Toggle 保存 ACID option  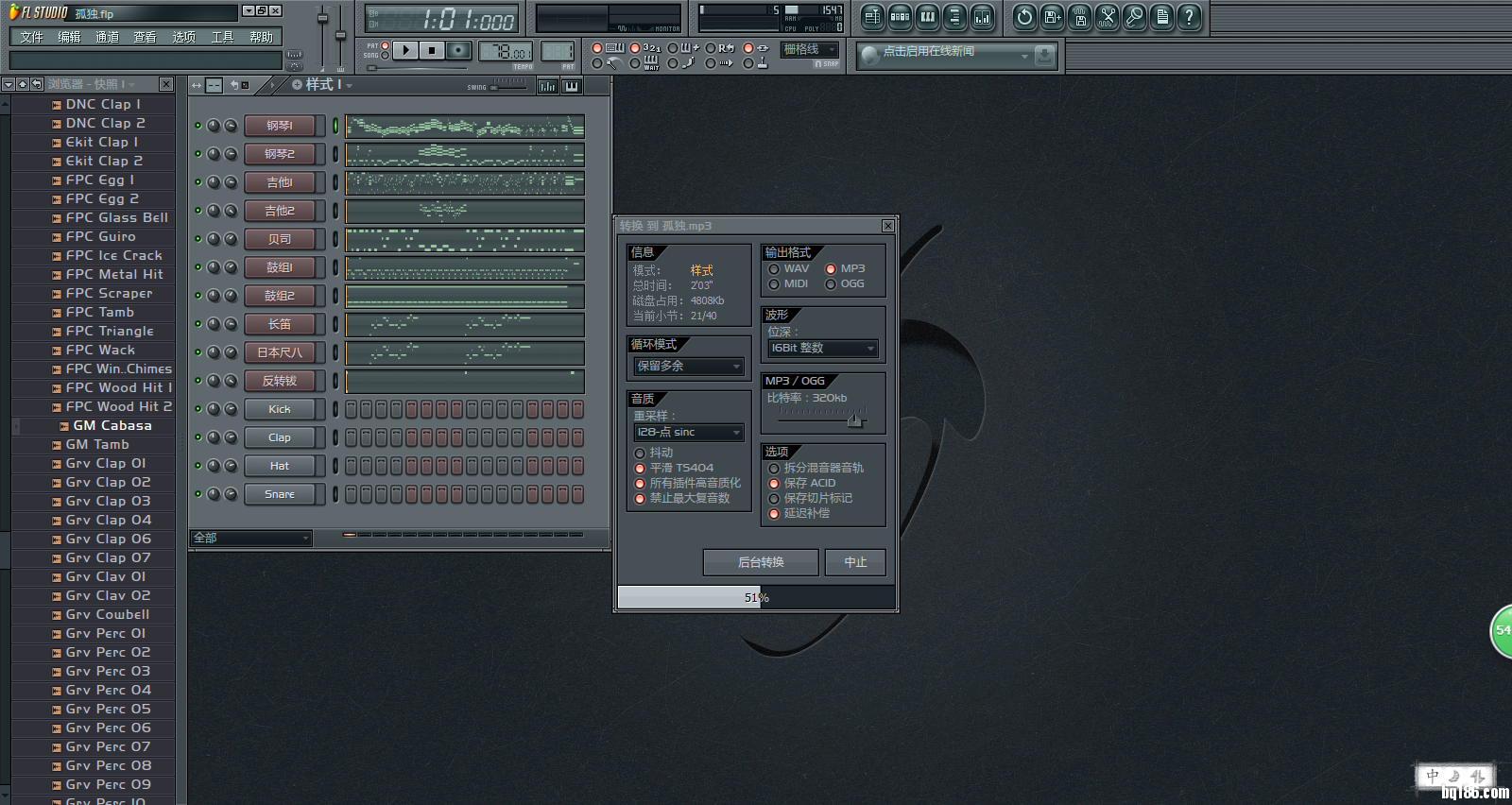coord(774,484)
